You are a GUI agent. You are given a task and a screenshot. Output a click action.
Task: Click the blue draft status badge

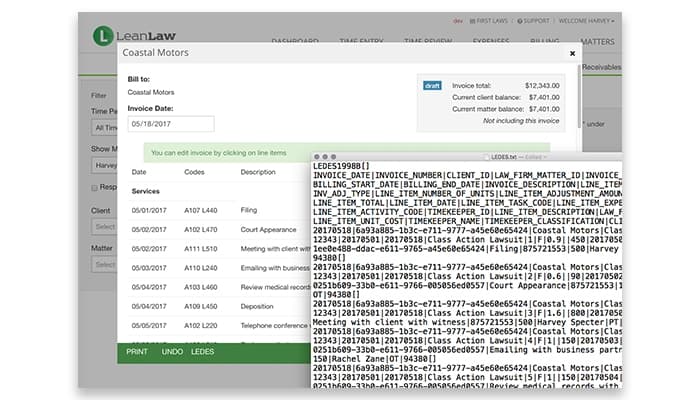(x=433, y=86)
